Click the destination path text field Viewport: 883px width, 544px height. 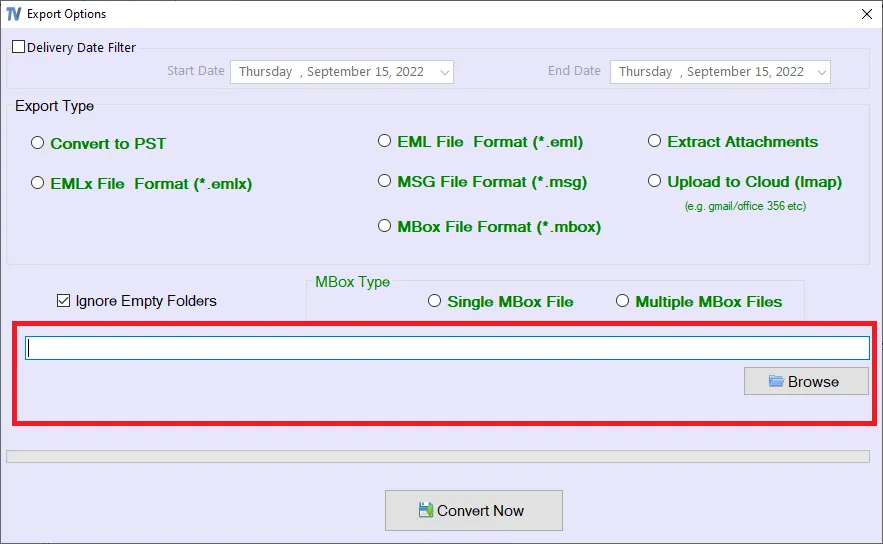[446, 348]
